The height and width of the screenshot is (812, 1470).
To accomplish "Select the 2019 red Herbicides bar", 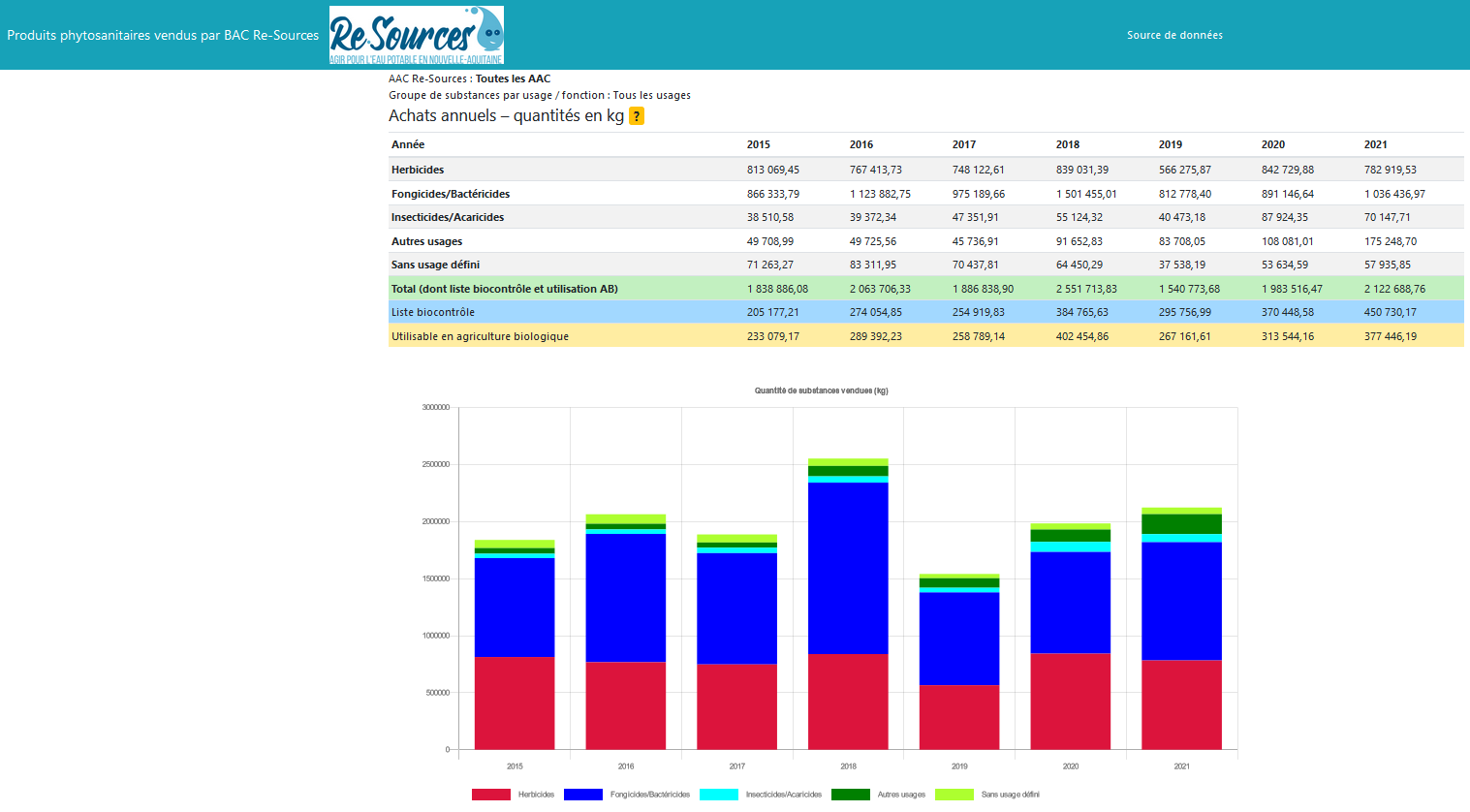I will click(959, 717).
